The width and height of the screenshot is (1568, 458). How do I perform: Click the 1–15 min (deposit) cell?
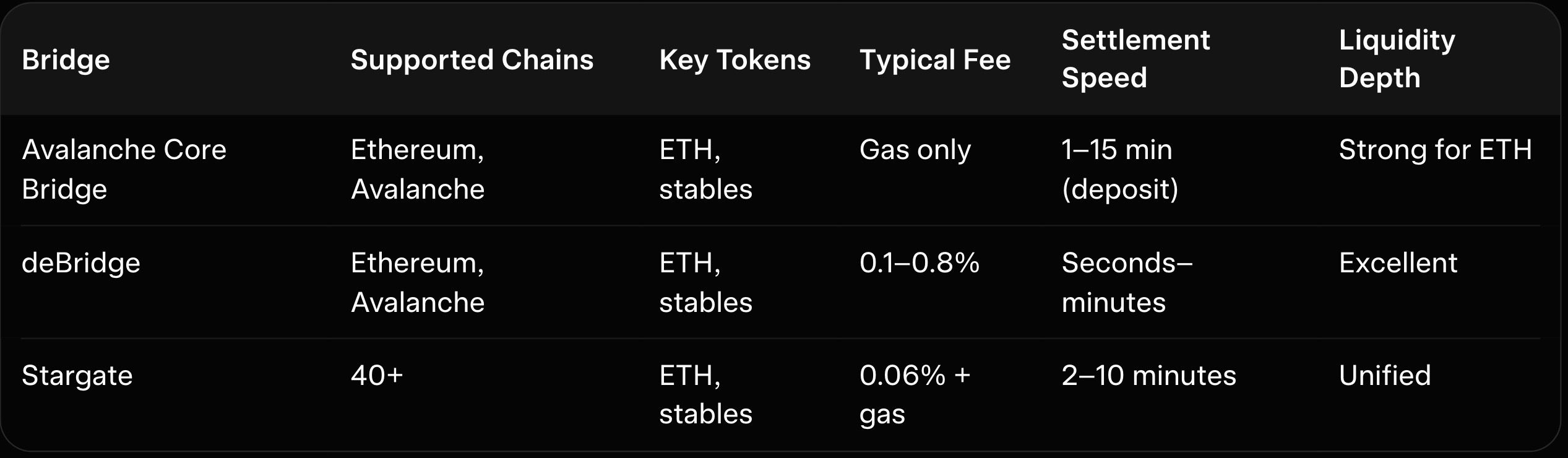coord(1119,169)
